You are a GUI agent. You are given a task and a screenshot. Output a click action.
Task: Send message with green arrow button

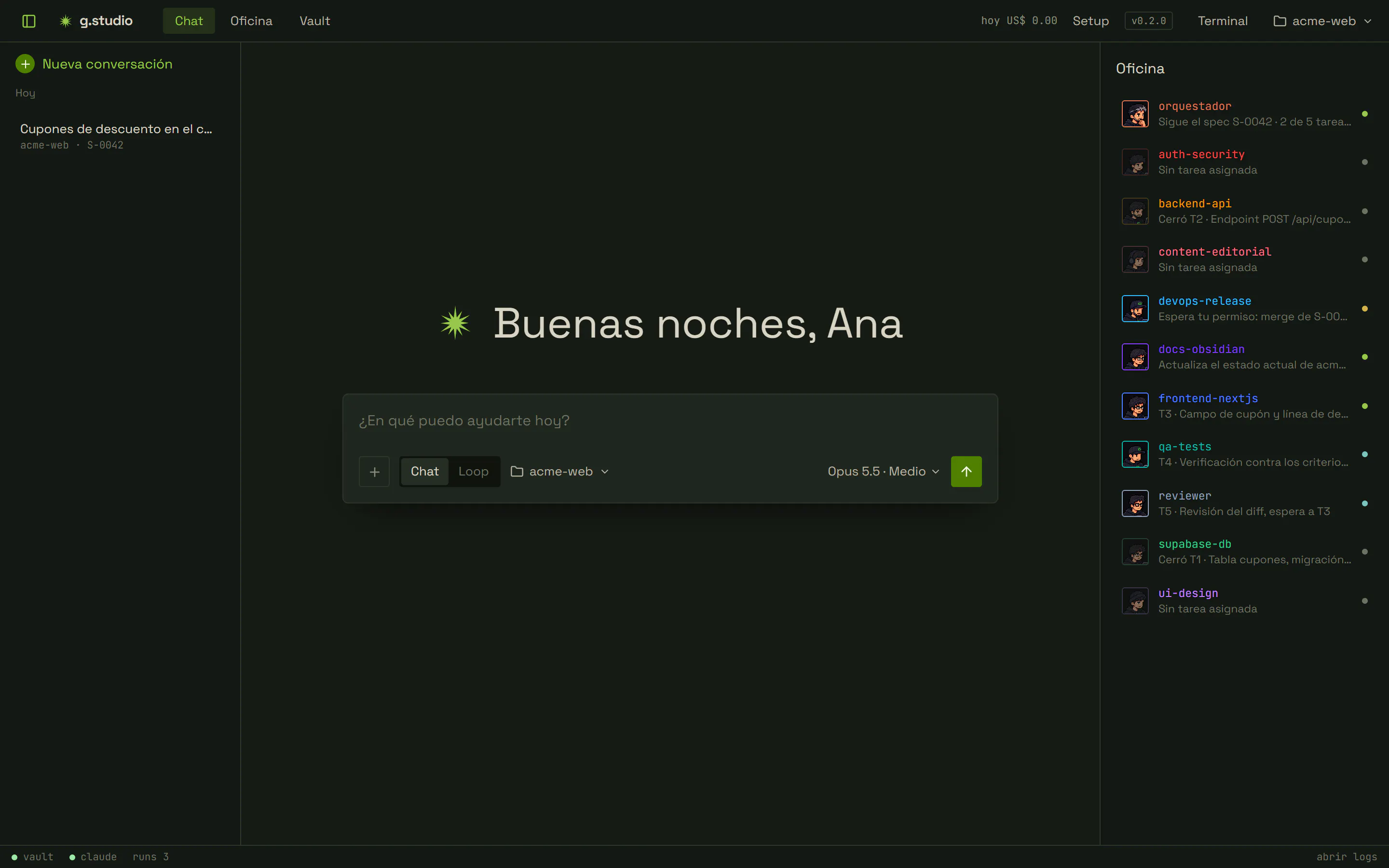(966, 471)
